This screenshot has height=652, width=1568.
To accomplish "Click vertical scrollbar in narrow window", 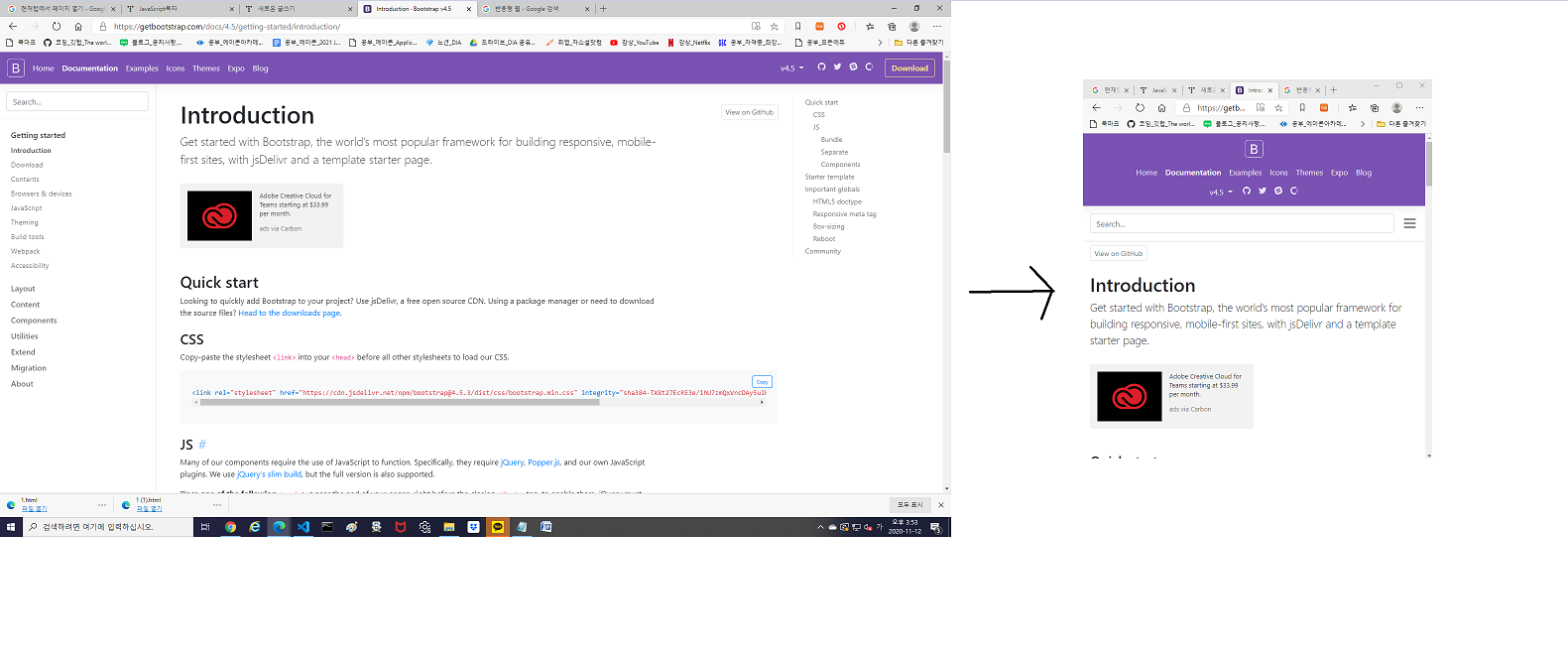I will pos(1429,163).
